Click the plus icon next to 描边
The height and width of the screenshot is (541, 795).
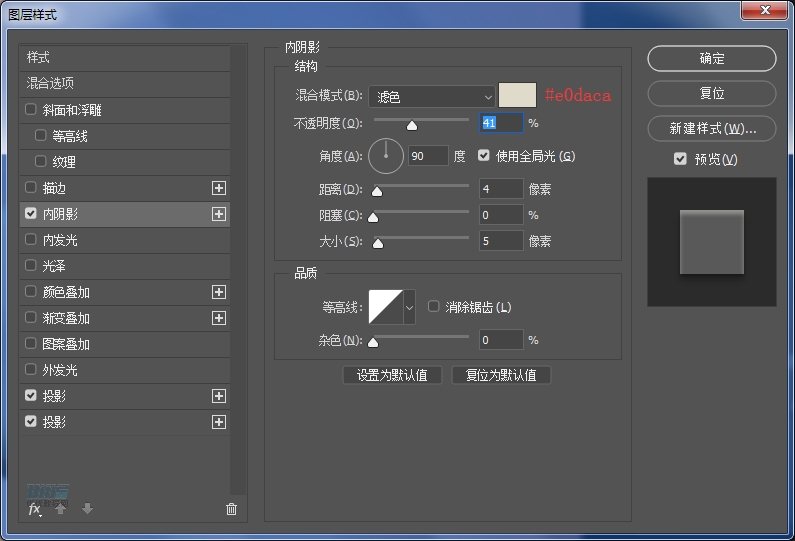point(219,188)
